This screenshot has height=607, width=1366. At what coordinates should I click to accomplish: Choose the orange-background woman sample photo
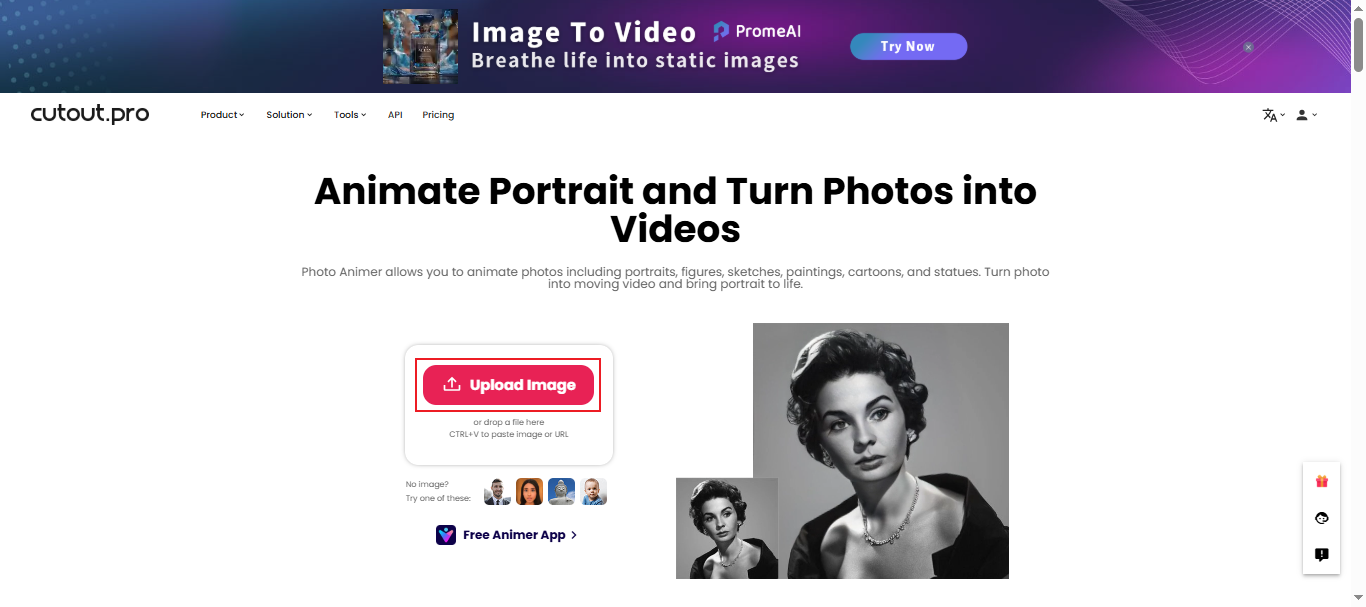coord(529,491)
